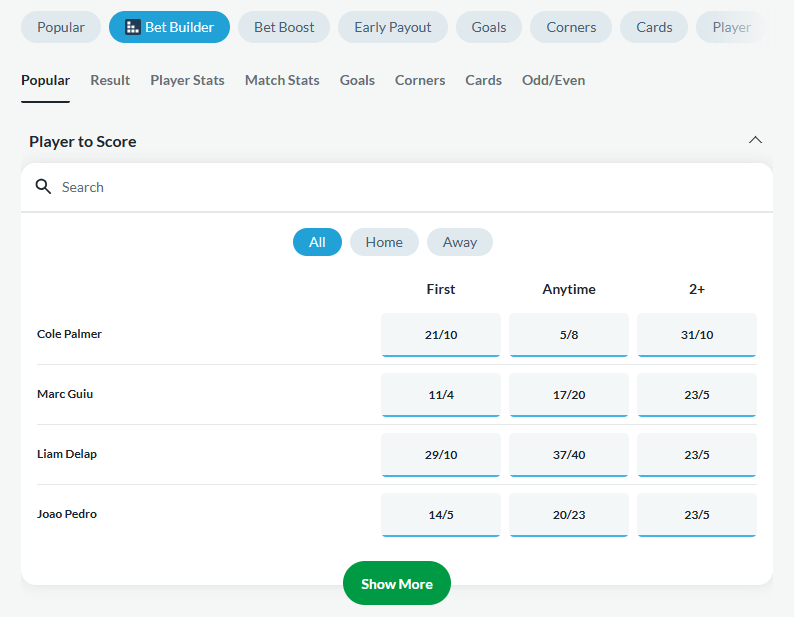Click the Anytime column header

click(x=569, y=289)
